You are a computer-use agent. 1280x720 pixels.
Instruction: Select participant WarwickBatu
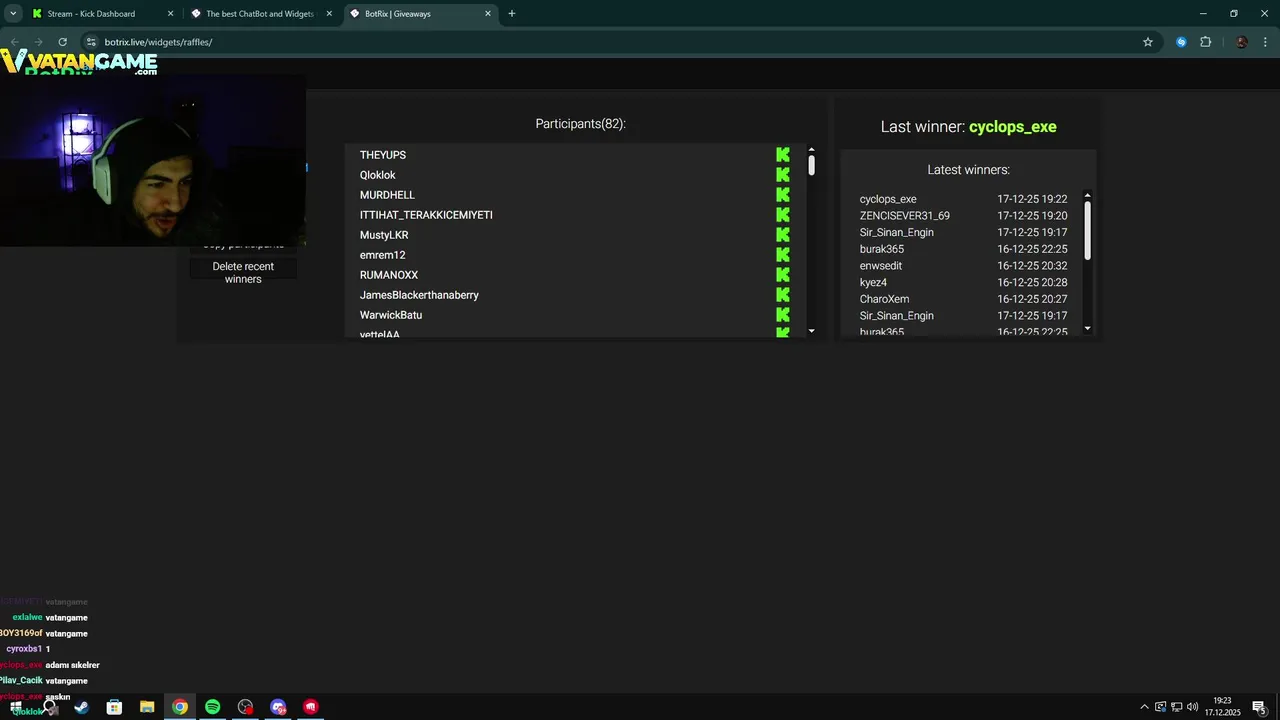pos(391,315)
